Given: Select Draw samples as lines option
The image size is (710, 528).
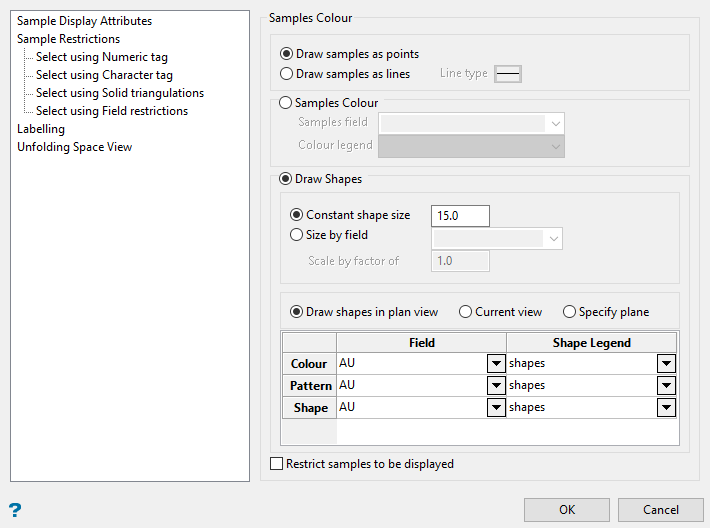Looking at the screenshot, I should coord(288,74).
